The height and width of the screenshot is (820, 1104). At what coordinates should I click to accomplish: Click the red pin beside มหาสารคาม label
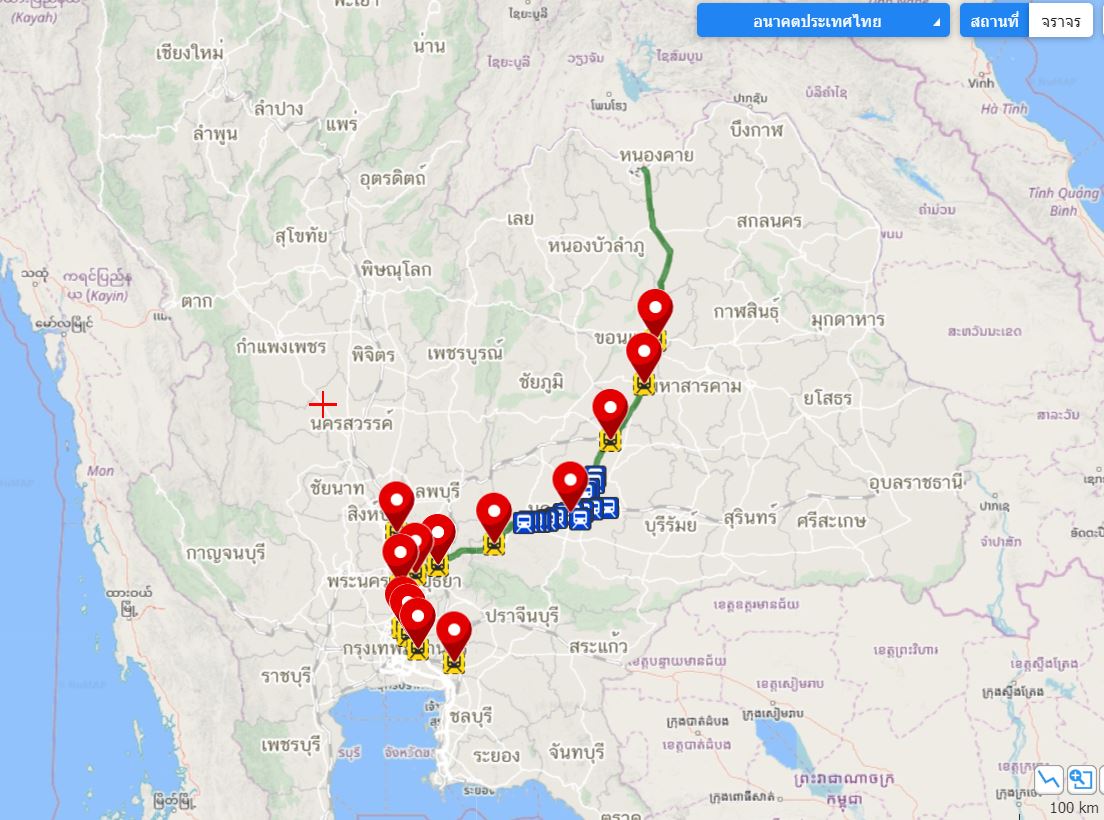[644, 357]
